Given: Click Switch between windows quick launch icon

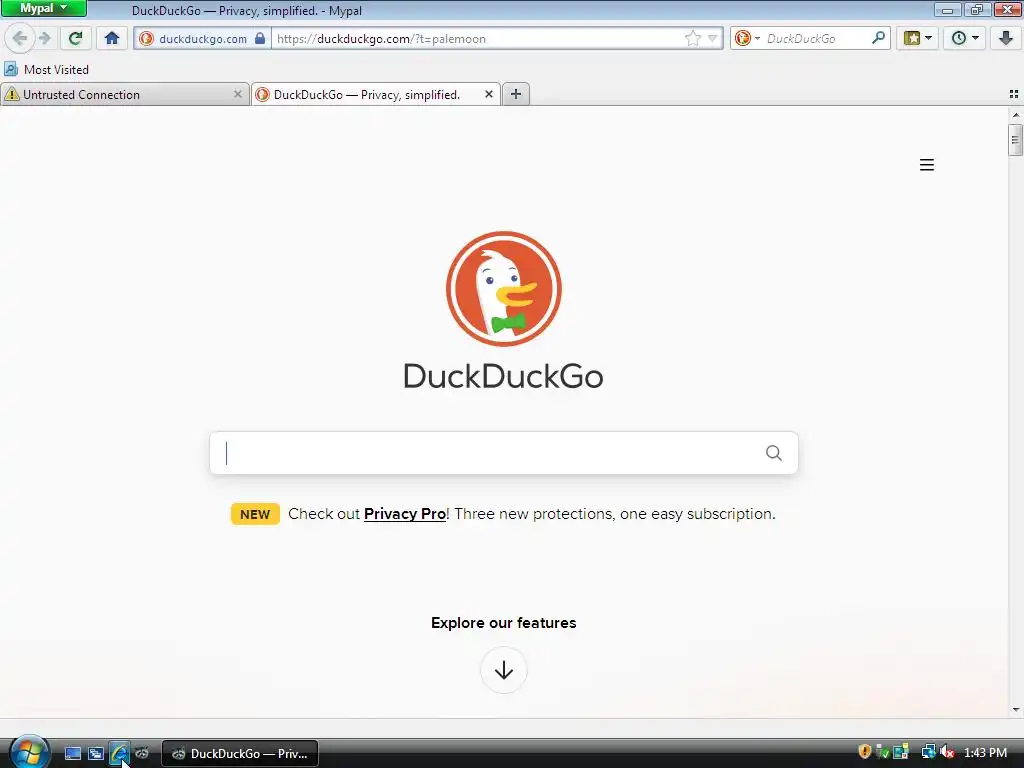Looking at the screenshot, I should [96, 754].
